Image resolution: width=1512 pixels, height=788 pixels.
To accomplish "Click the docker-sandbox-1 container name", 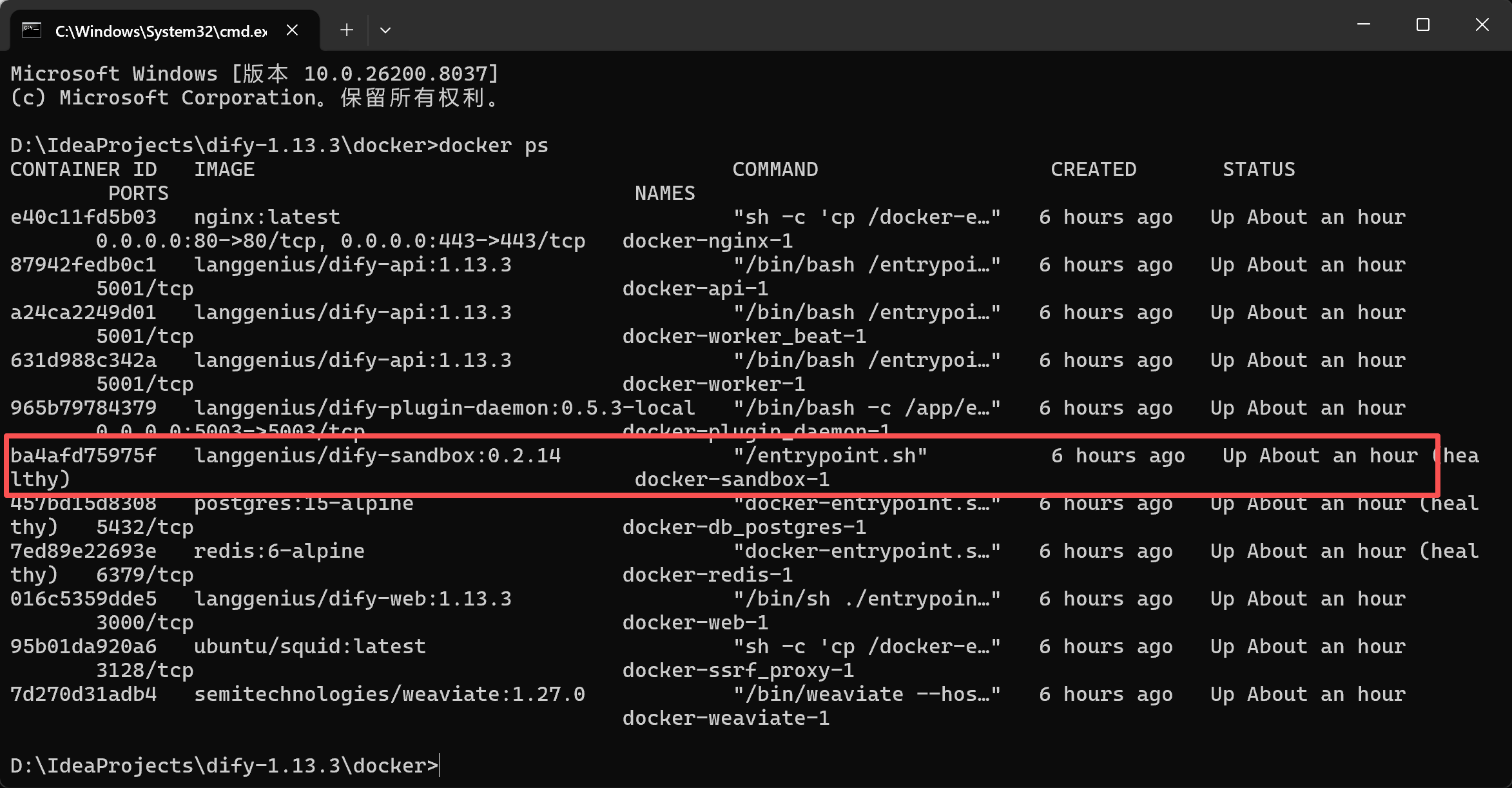I will [732, 480].
